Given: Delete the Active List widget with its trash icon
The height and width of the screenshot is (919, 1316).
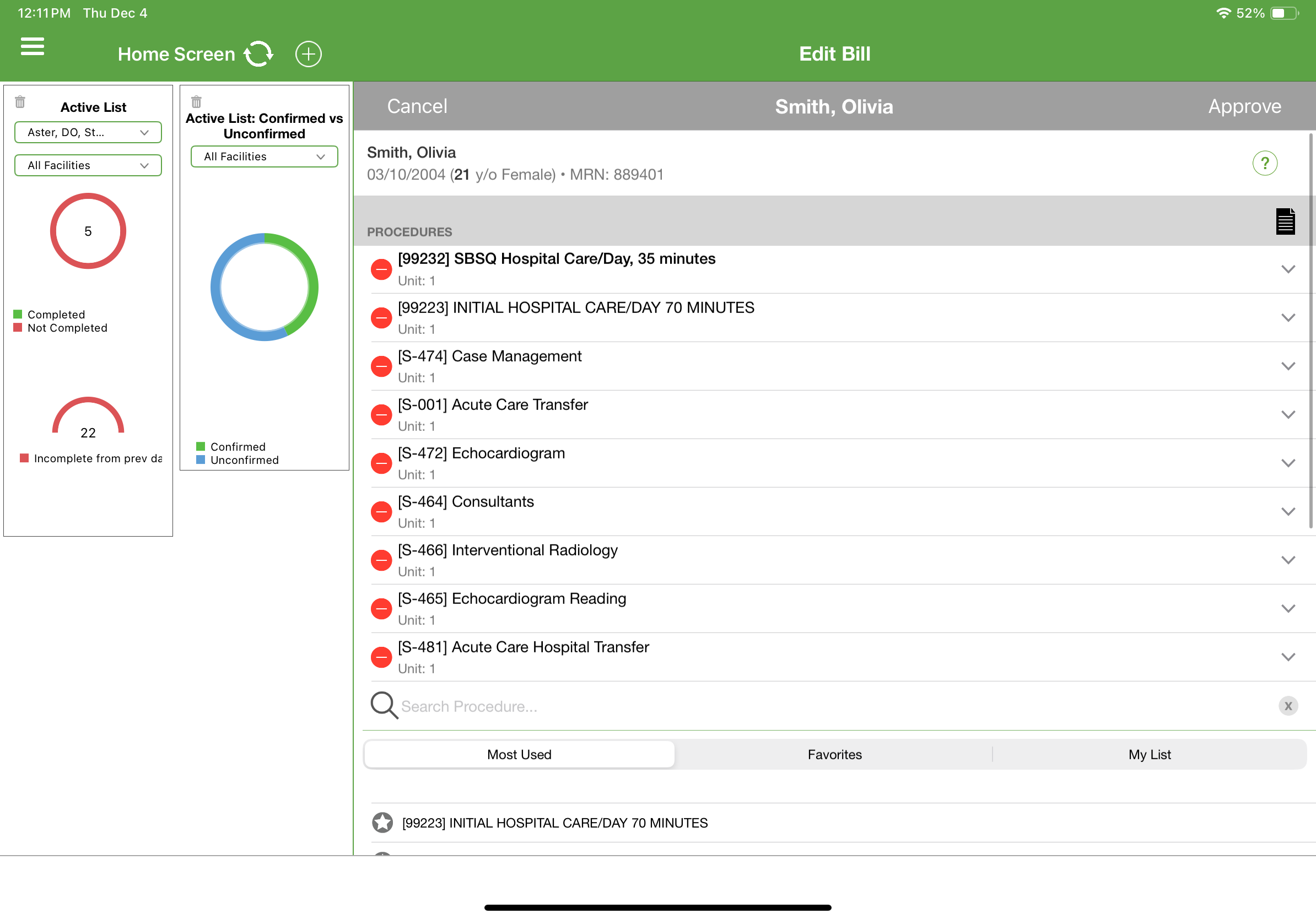Looking at the screenshot, I should (x=20, y=102).
